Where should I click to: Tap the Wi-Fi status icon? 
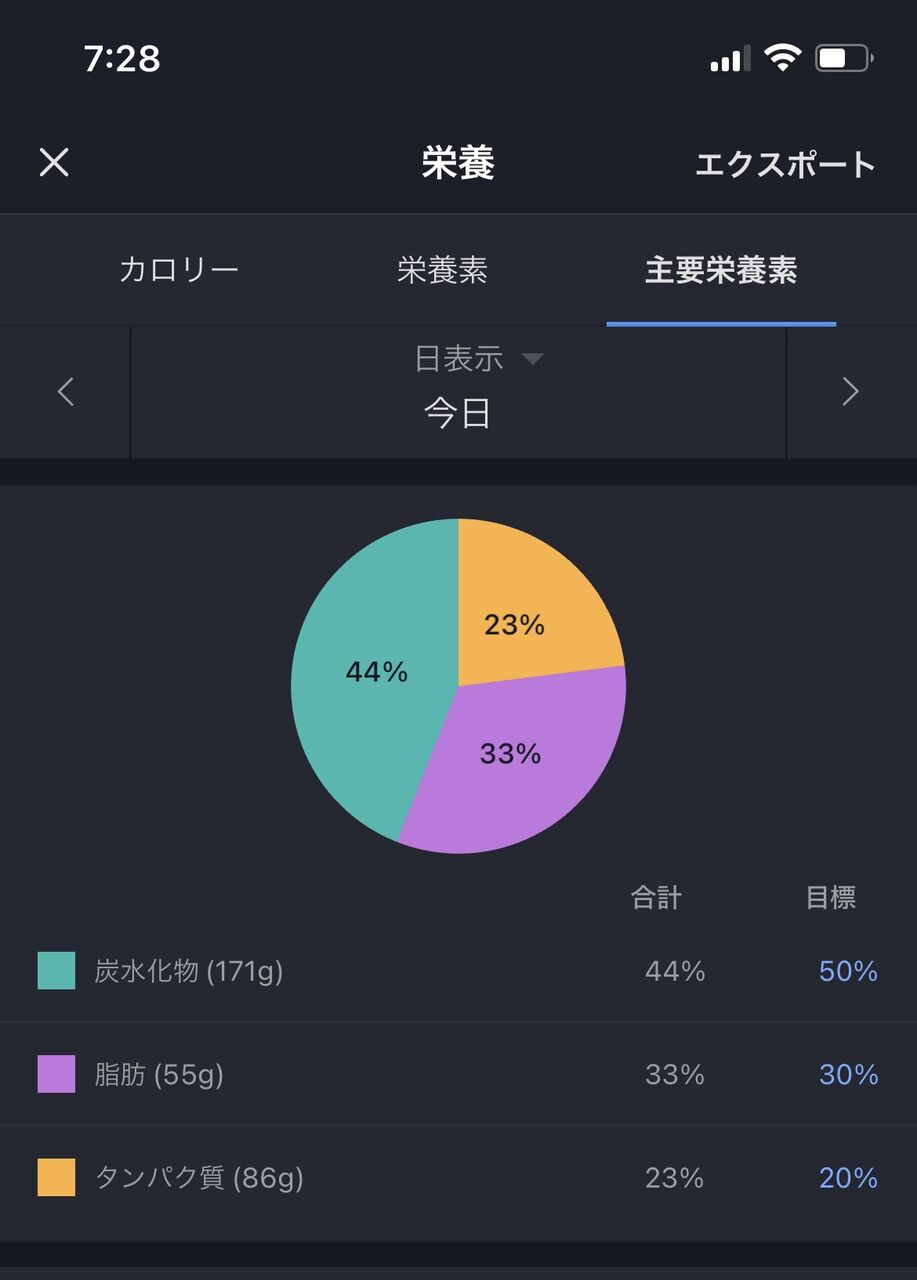tap(782, 58)
